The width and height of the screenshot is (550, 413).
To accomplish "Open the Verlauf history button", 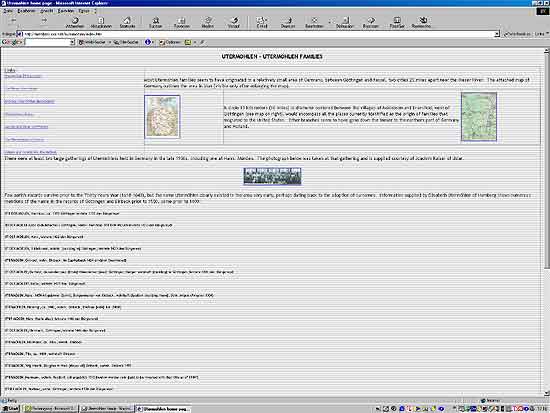I will (x=234, y=22).
